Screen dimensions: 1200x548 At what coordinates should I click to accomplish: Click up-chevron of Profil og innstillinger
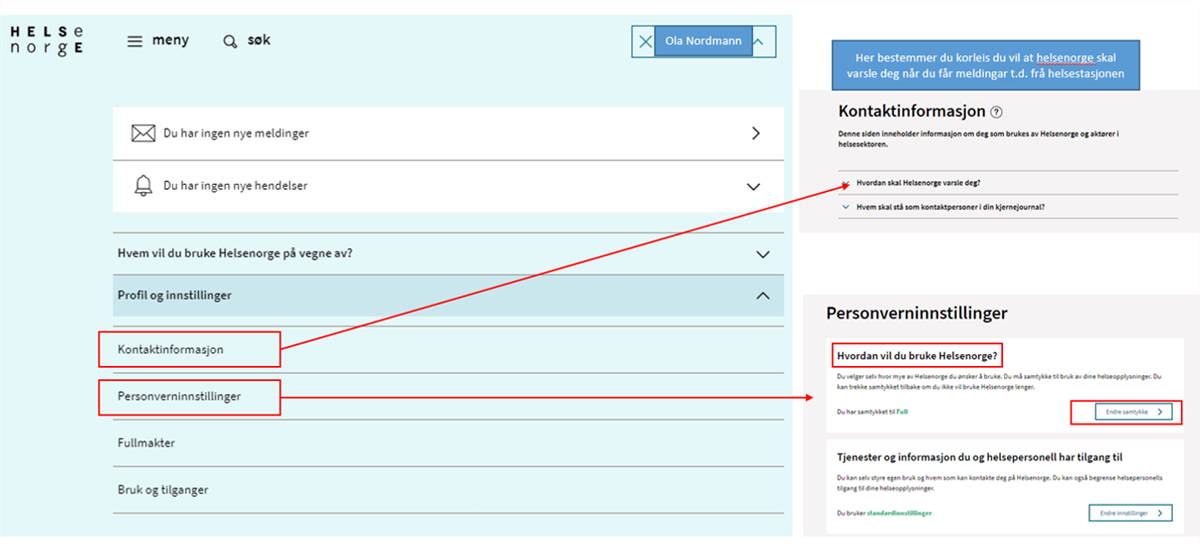tap(763, 296)
